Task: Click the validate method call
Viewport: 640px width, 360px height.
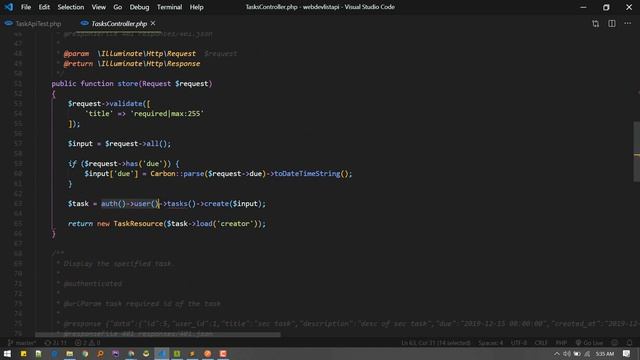Action: (126, 104)
